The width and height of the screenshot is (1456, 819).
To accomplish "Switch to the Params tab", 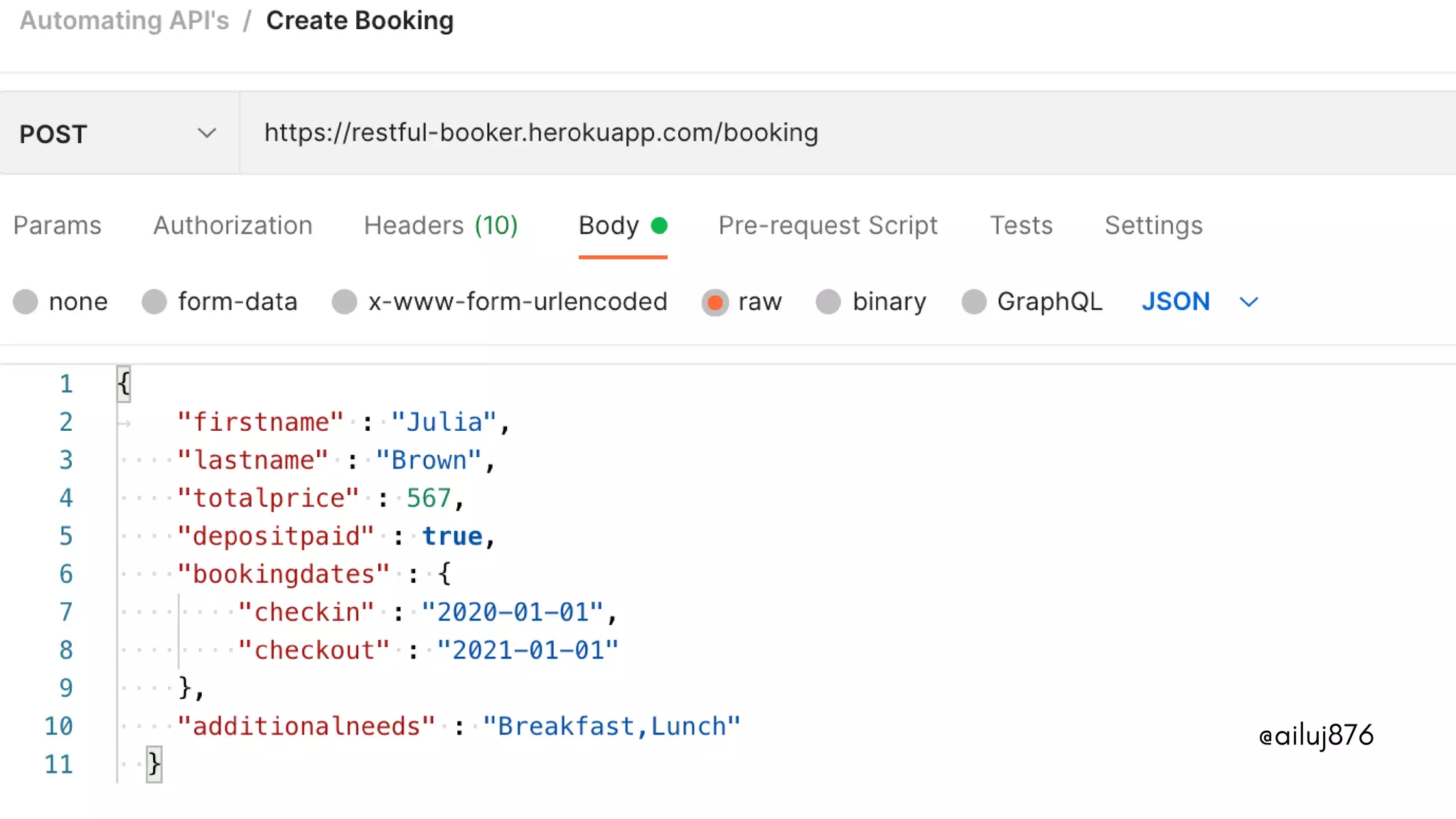I will (x=57, y=225).
